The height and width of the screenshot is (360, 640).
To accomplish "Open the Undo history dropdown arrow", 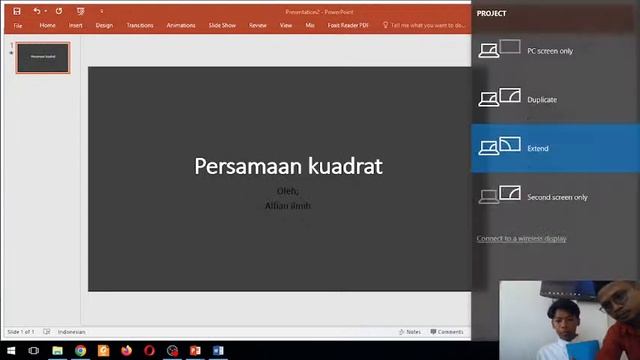I will point(46,11).
